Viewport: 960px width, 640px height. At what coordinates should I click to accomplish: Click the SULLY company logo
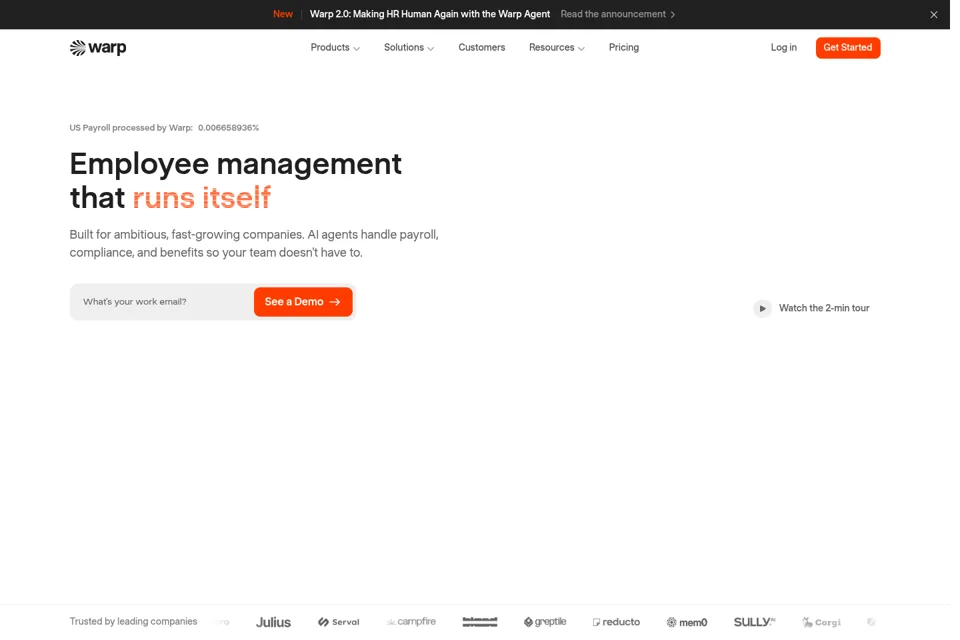(x=754, y=622)
